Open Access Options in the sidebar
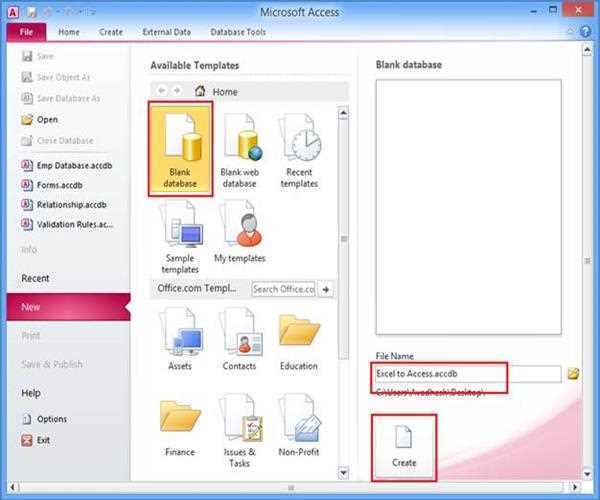 [52, 419]
